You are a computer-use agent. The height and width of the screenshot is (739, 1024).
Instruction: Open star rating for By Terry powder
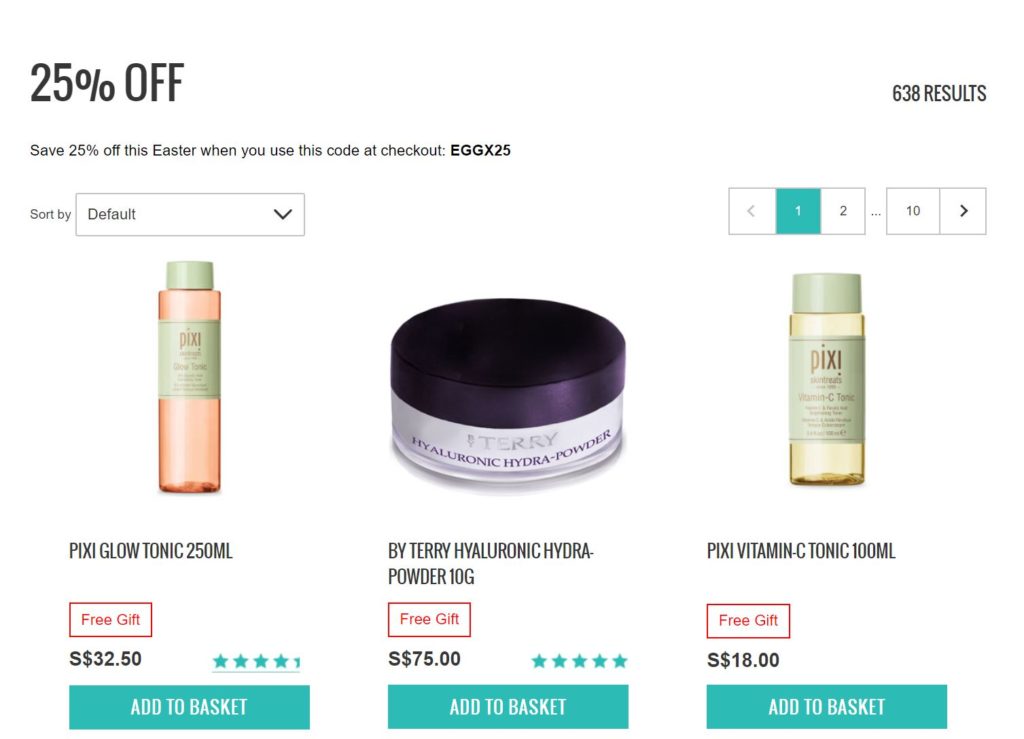tap(579, 661)
